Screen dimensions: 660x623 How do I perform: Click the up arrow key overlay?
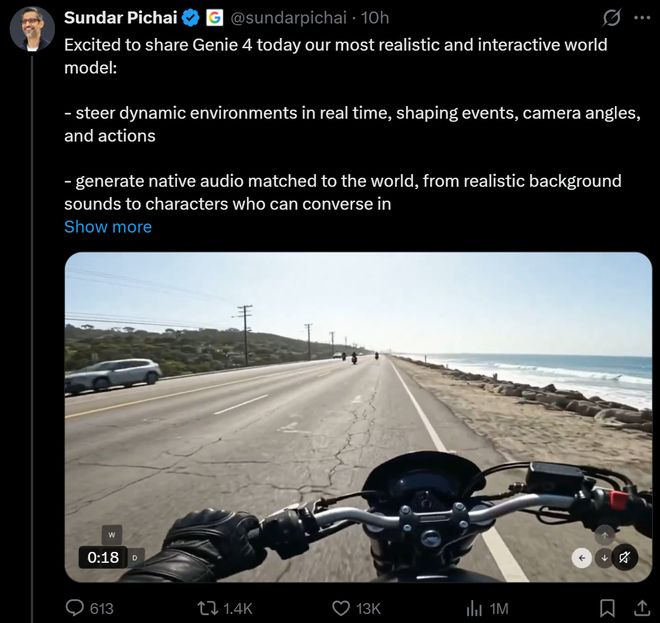[x=604, y=535]
